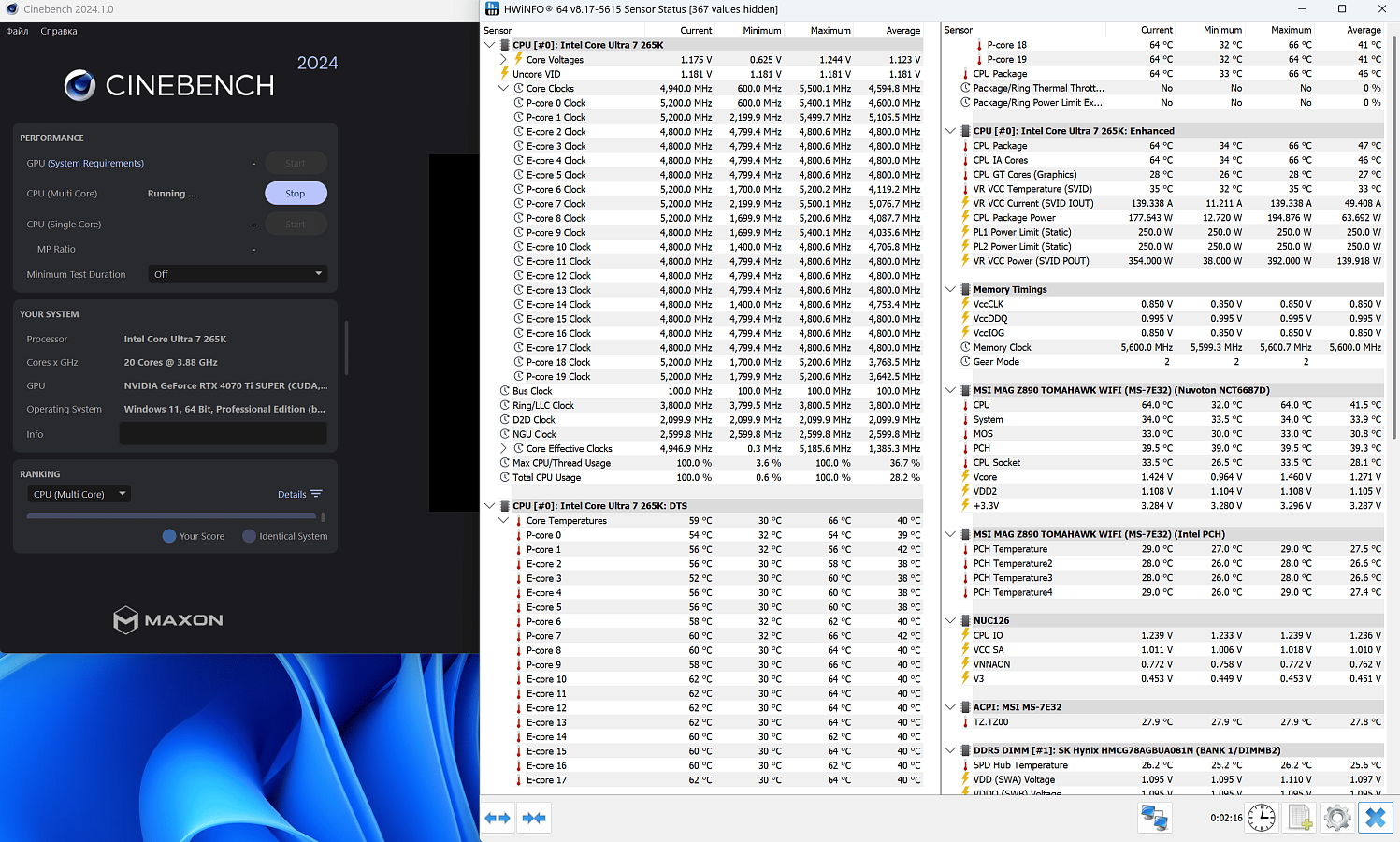Click the clock icon beside Memory Clock

965,347
